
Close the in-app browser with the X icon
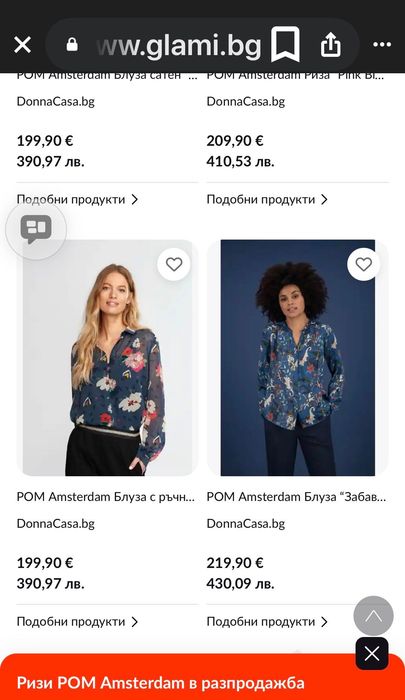22,45
